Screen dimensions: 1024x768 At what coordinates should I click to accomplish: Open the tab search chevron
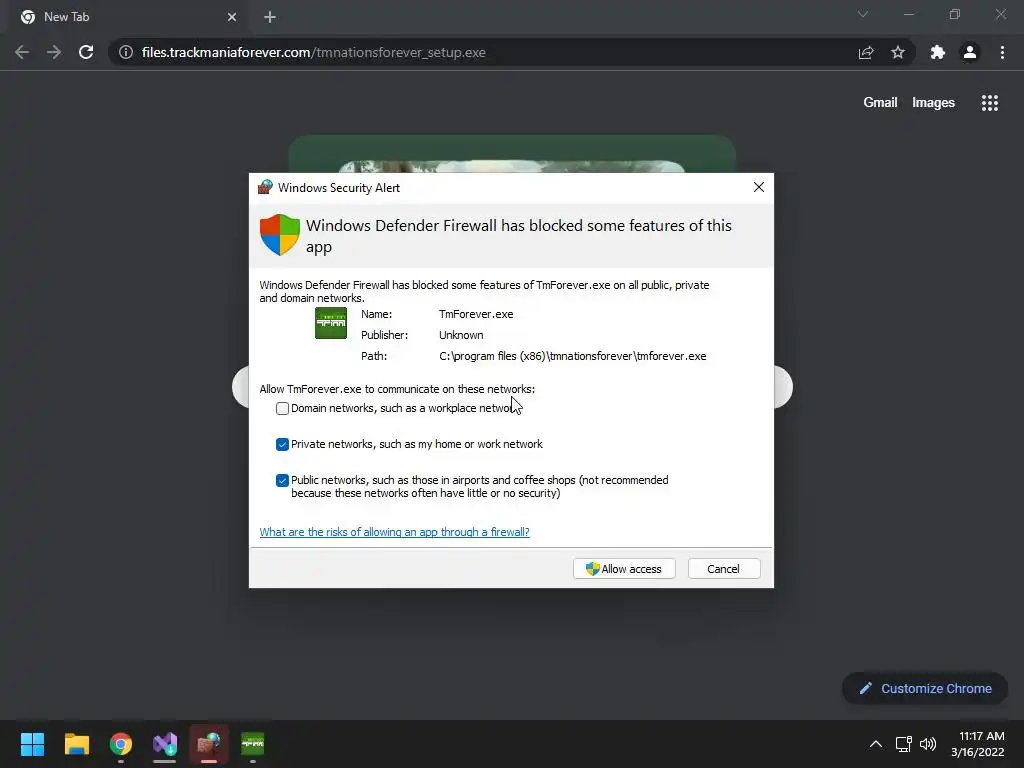(863, 14)
